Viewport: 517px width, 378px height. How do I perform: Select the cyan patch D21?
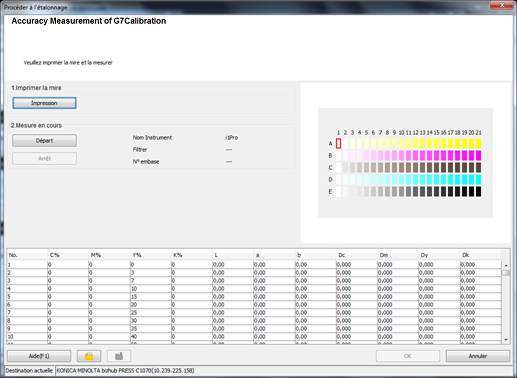click(x=478, y=180)
